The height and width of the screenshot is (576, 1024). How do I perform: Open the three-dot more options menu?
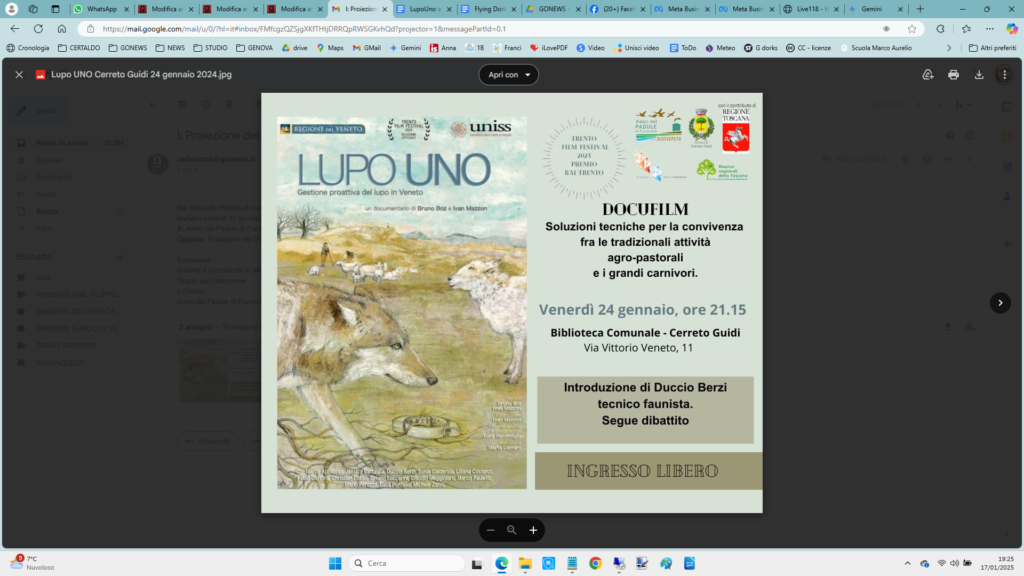click(x=1004, y=75)
